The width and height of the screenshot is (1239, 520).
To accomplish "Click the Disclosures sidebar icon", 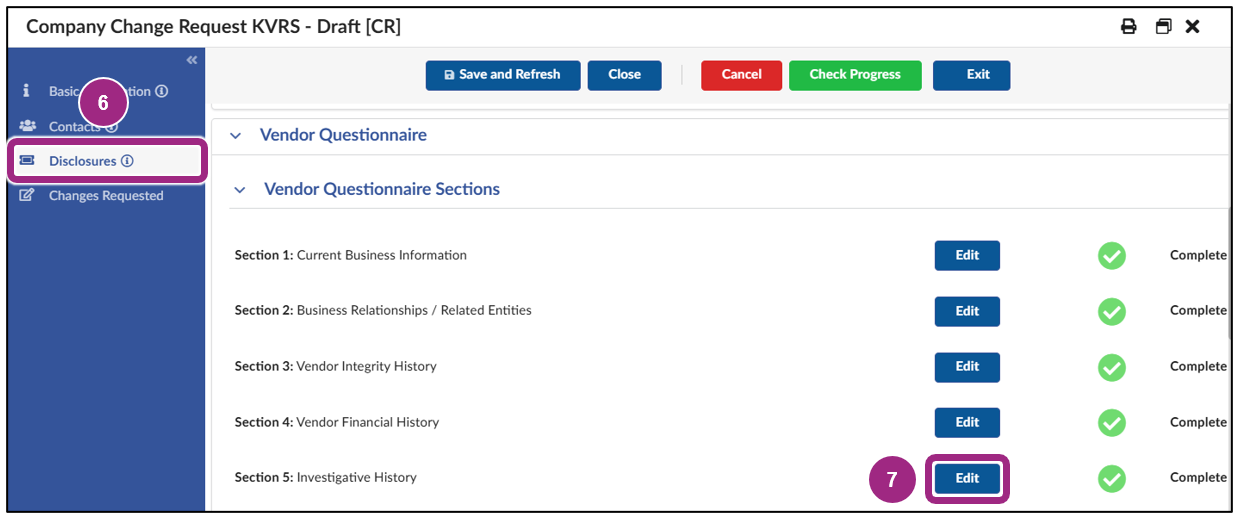I will [x=28, y=161].
